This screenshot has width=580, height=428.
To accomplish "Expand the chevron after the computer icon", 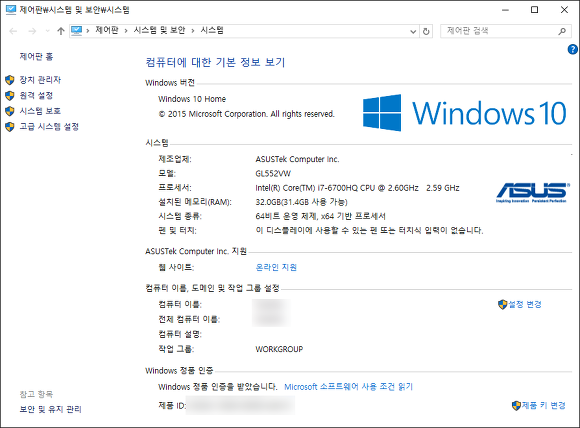I will coord(88,31).
